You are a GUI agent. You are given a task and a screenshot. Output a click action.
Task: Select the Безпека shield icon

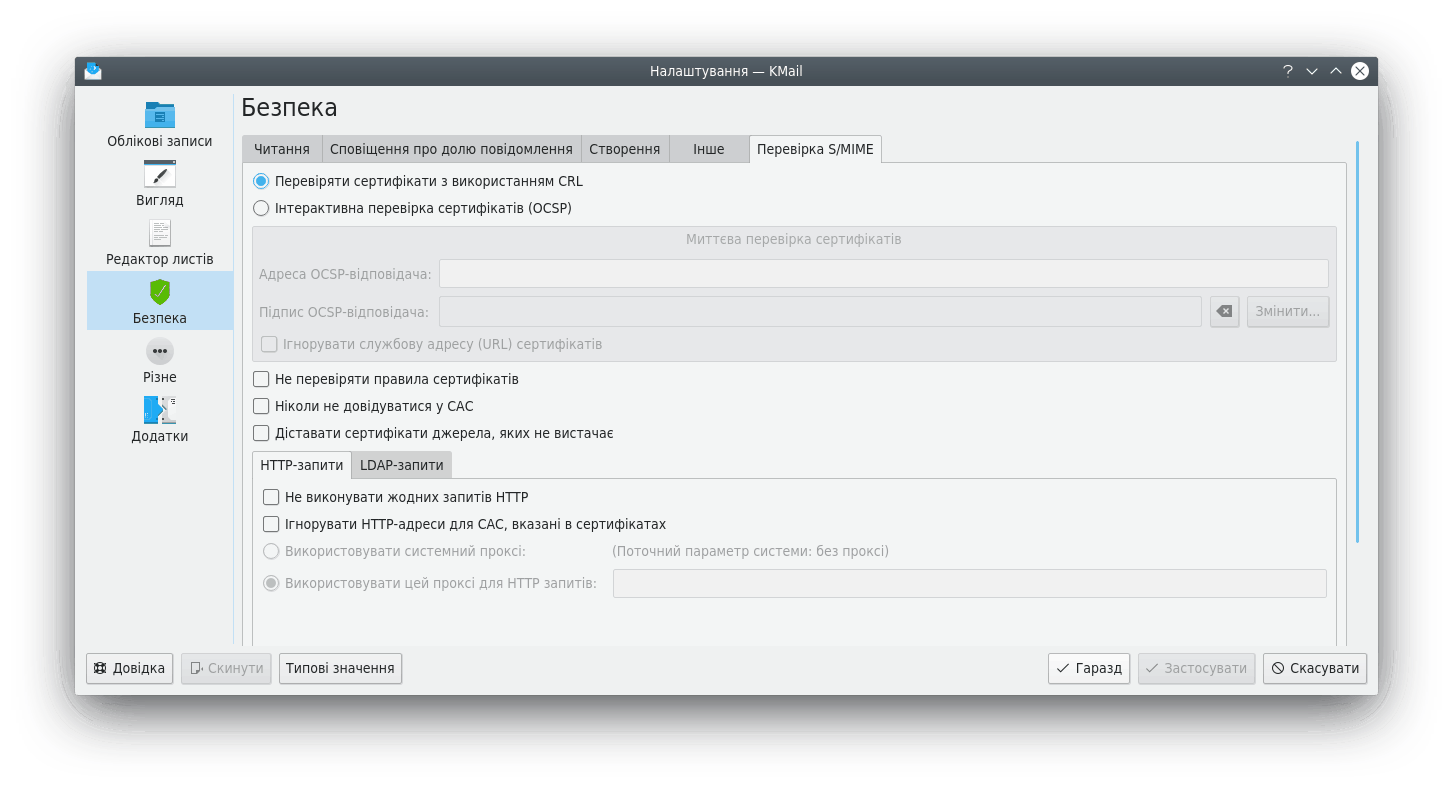(160, 292)
